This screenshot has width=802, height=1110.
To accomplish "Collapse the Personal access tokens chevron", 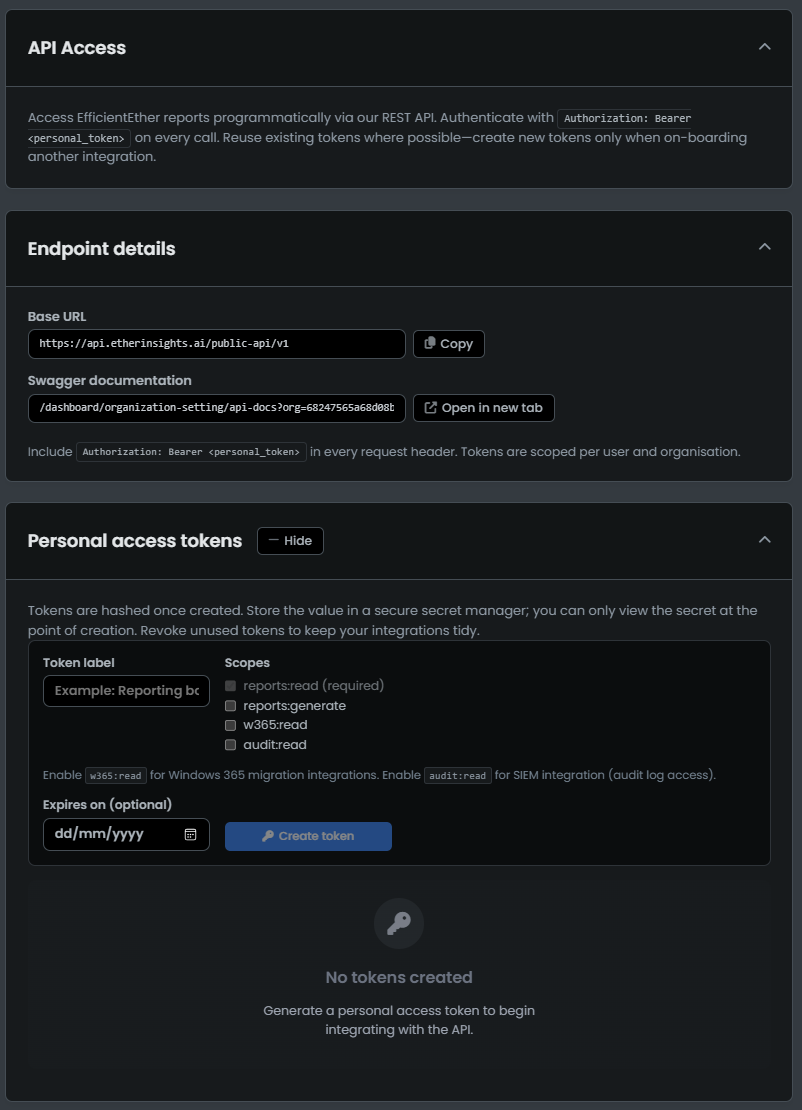I will point(764,540).
